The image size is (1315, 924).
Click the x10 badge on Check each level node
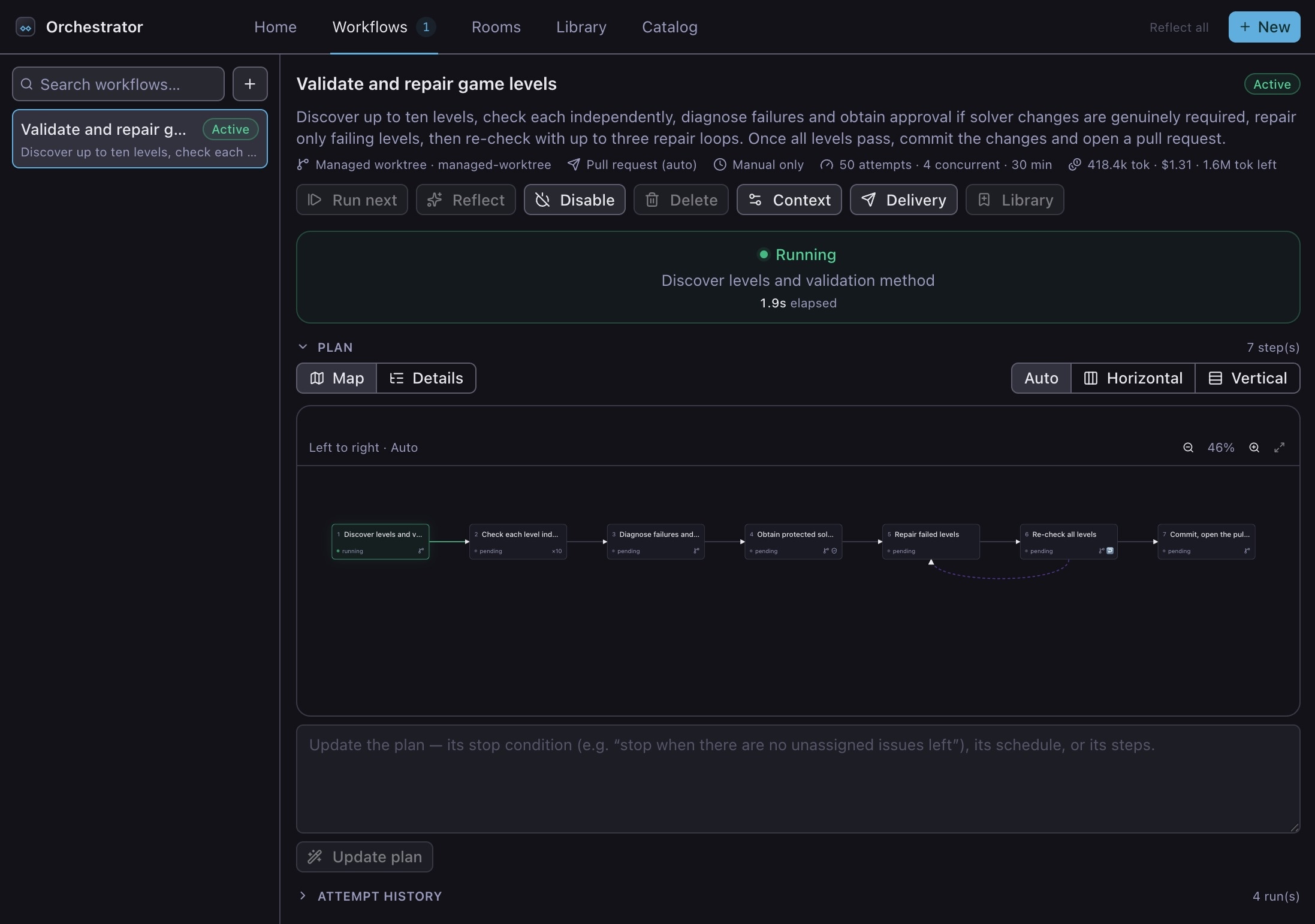pyautogui.click(x=557, y=551)
